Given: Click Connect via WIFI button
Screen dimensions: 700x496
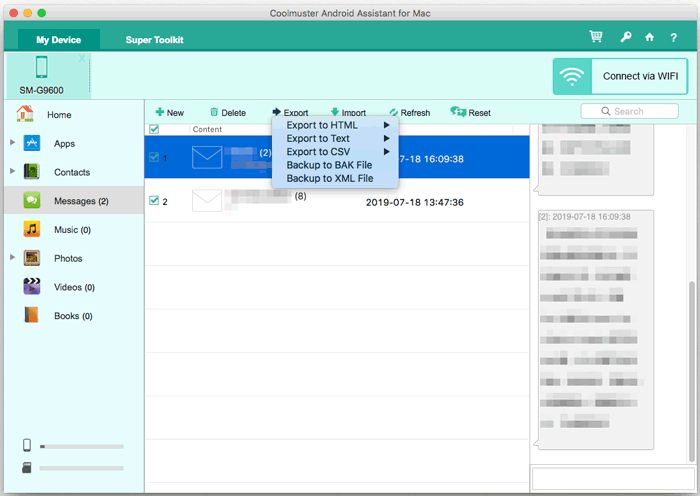Looking at the screenshot, I should coord(620,76).
